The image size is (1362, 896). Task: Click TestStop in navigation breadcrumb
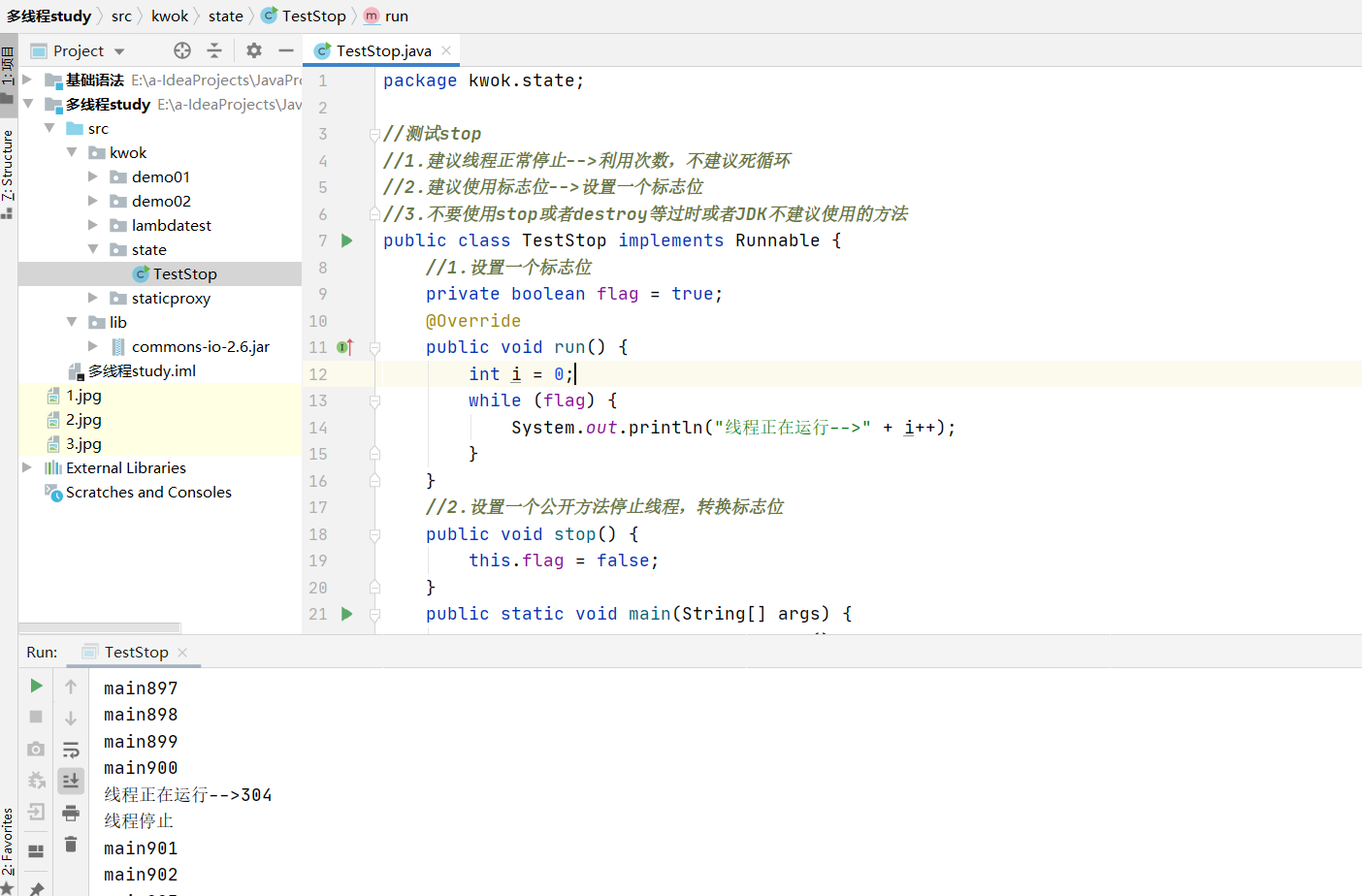point(304,16)
